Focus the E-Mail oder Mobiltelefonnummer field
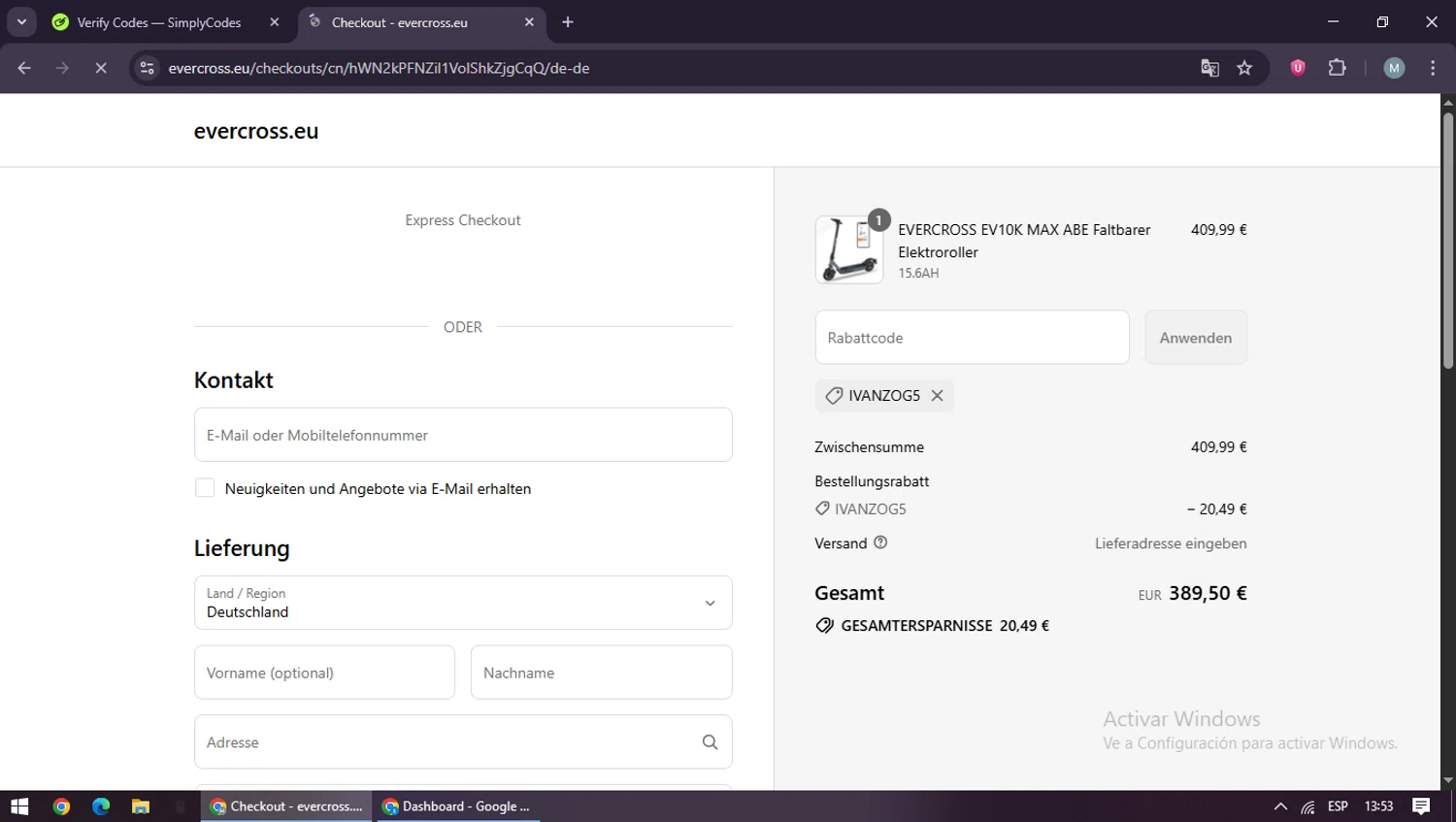The width and height of the screenshot is (1456, 822). pos(463,435)
